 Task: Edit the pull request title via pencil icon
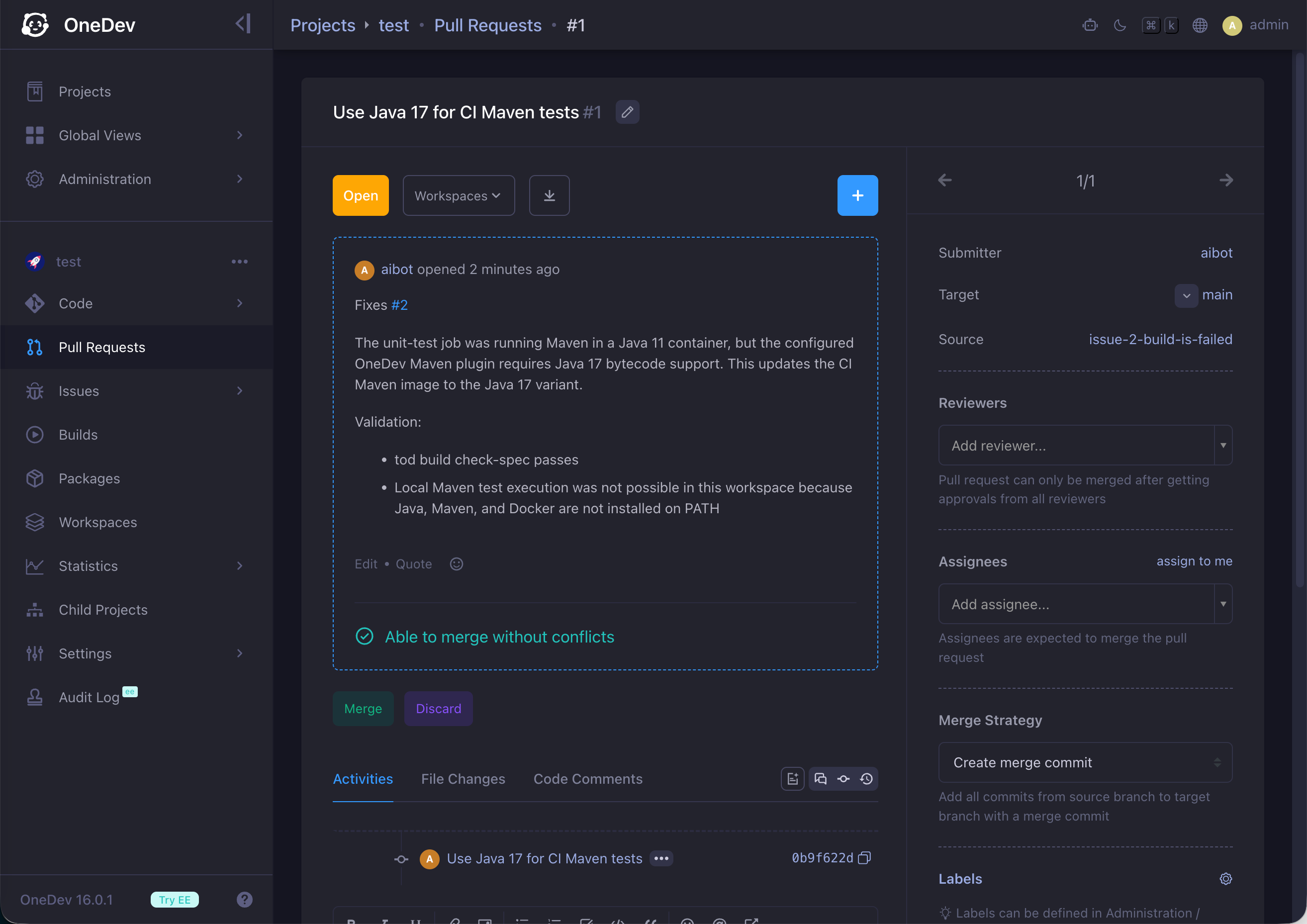pyautogui.click(x=627, y=112)
